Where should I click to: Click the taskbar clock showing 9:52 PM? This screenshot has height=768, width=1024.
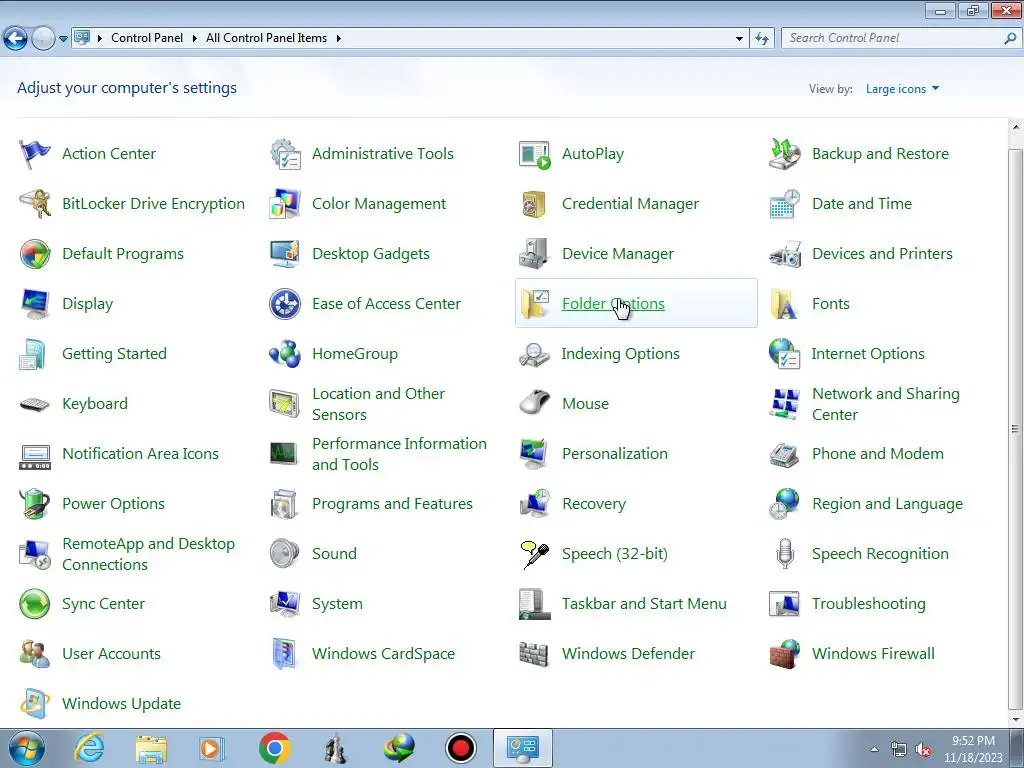(x=973, y=749)
